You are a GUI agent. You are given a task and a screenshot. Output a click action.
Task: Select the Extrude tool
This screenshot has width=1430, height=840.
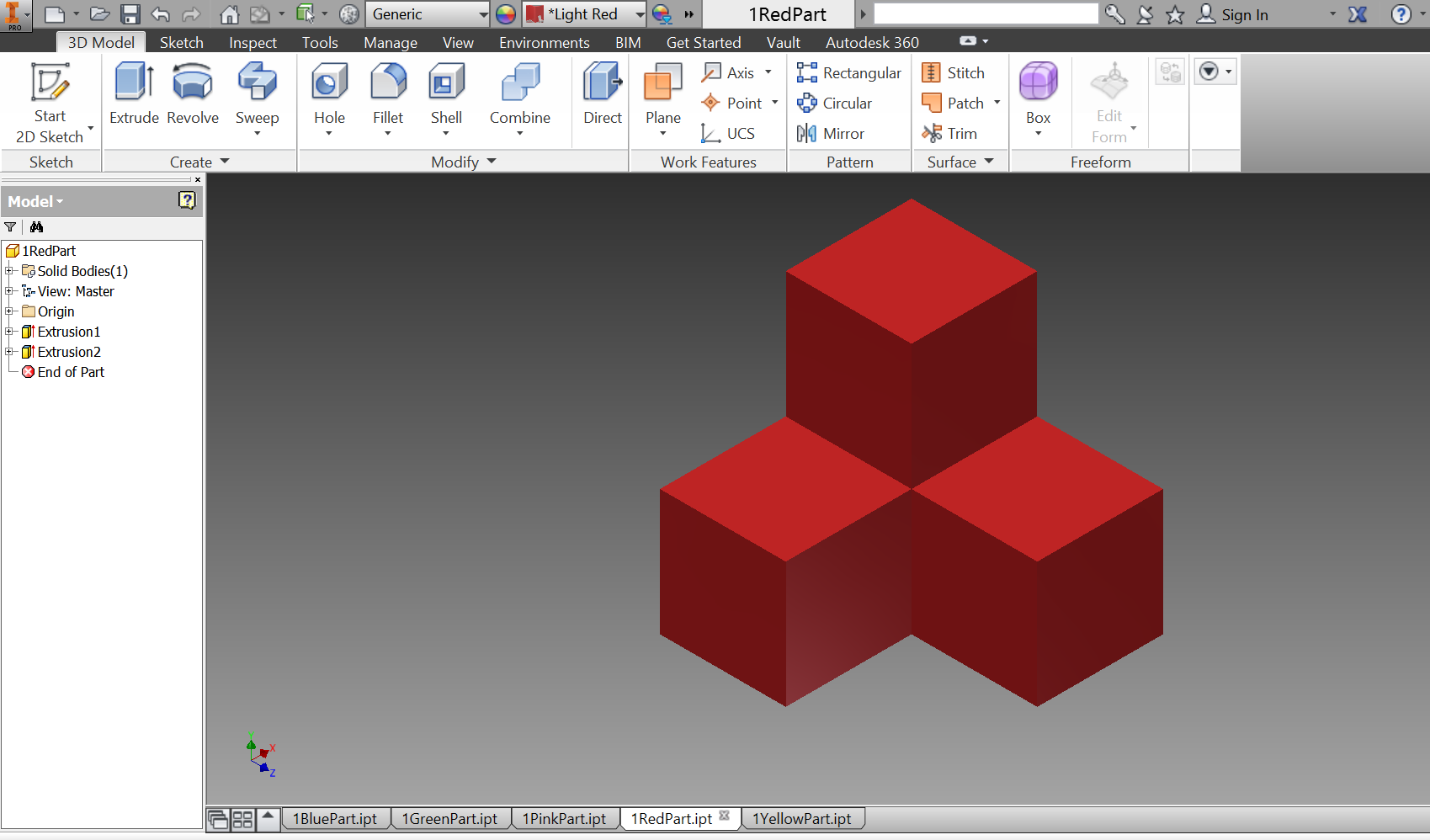coord(134,95)
